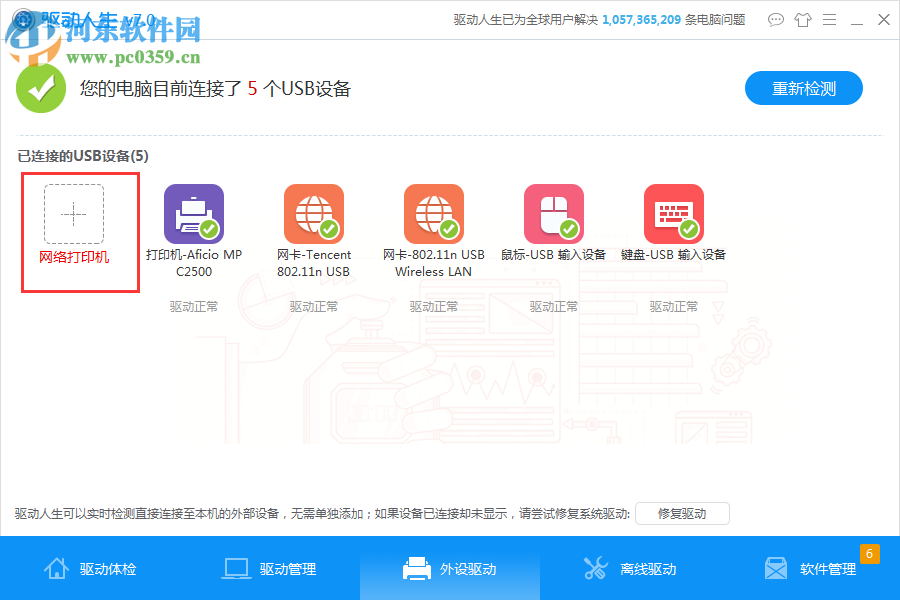Select the USB keyboard input device icon

[673, 213]
